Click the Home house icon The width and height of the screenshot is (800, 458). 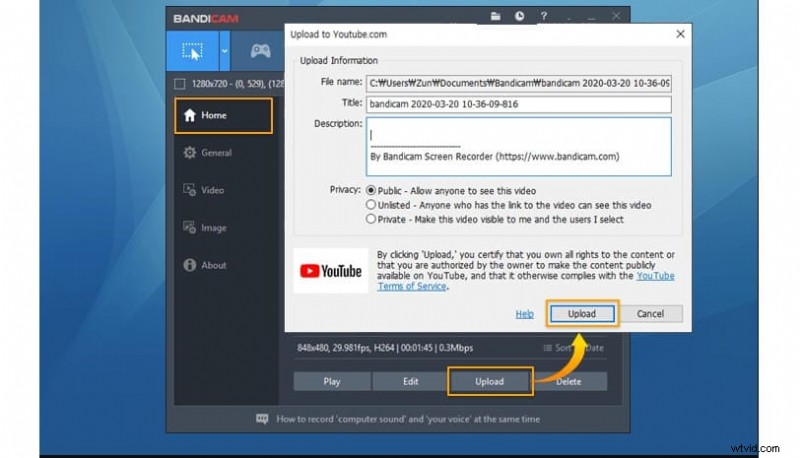pyautogui.click(x=189, y=115)
